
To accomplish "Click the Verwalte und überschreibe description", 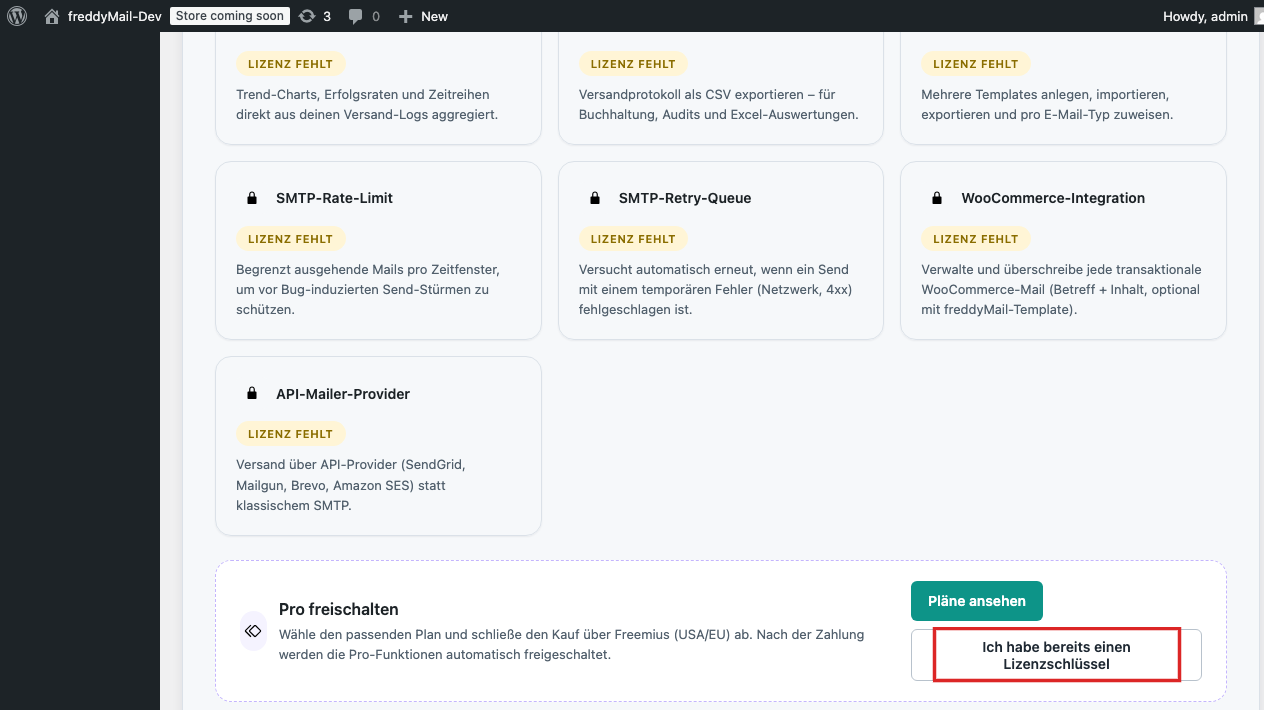I will click(1061, 290).
